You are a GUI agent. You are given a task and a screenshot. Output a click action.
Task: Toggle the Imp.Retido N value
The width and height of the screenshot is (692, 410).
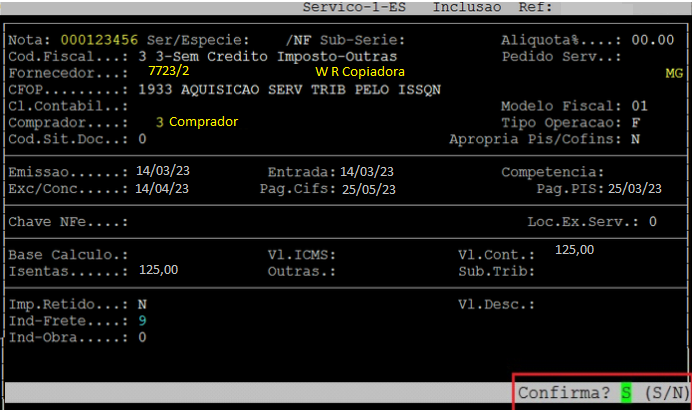(x=142, y=304)
